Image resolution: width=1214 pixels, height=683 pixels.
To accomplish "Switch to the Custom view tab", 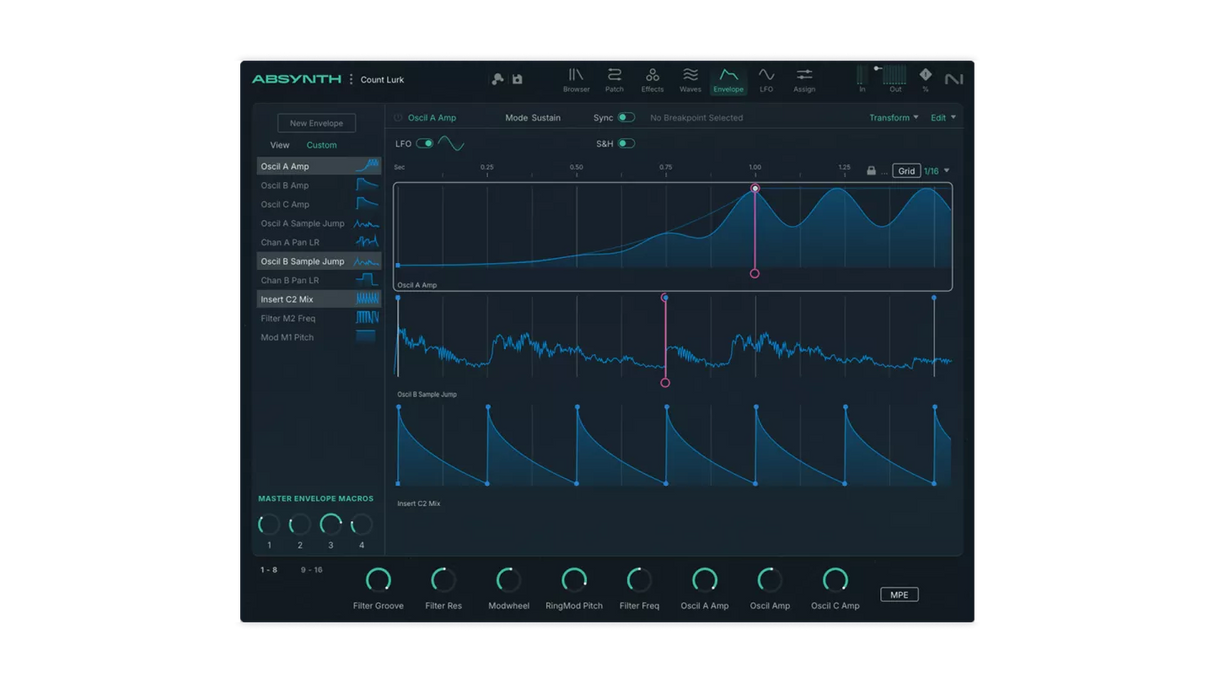I will (x=321, y=145).
